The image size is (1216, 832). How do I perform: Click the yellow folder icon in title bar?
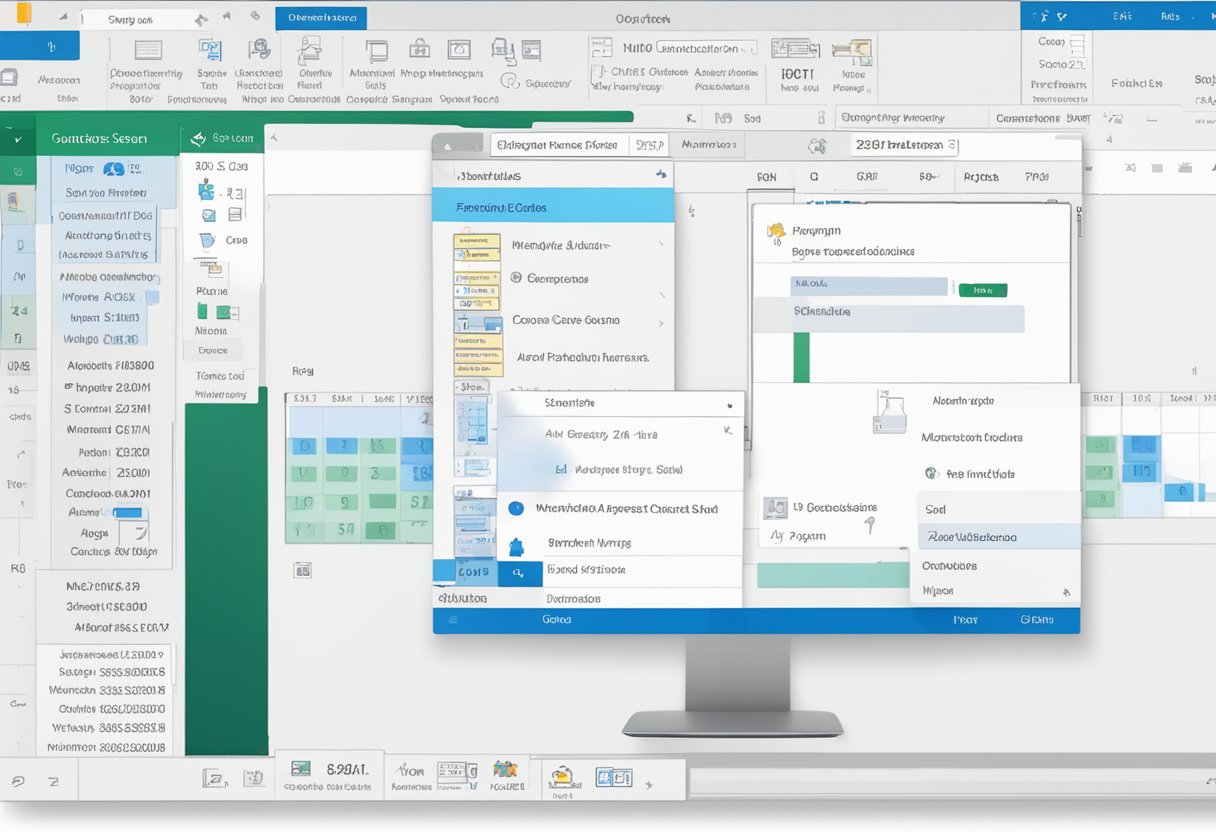point(24,13)
